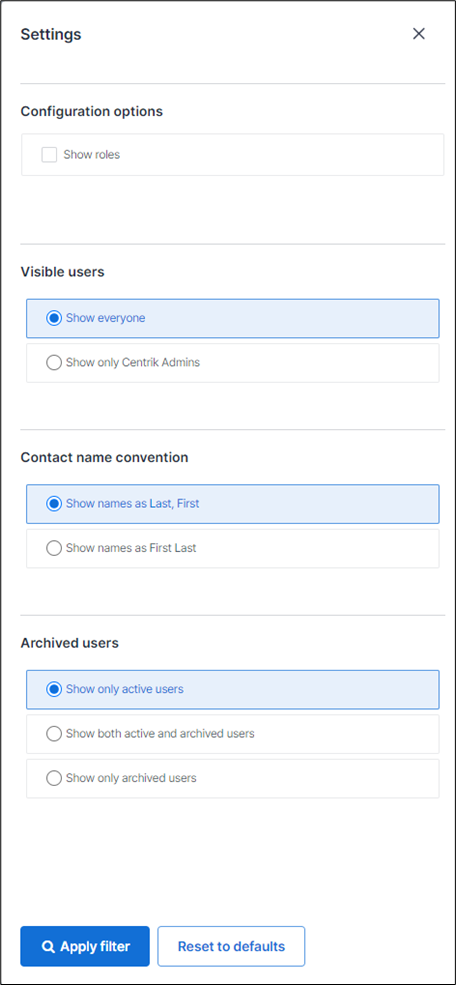Click the 'Show roles' label text

[x=92, y=155]
